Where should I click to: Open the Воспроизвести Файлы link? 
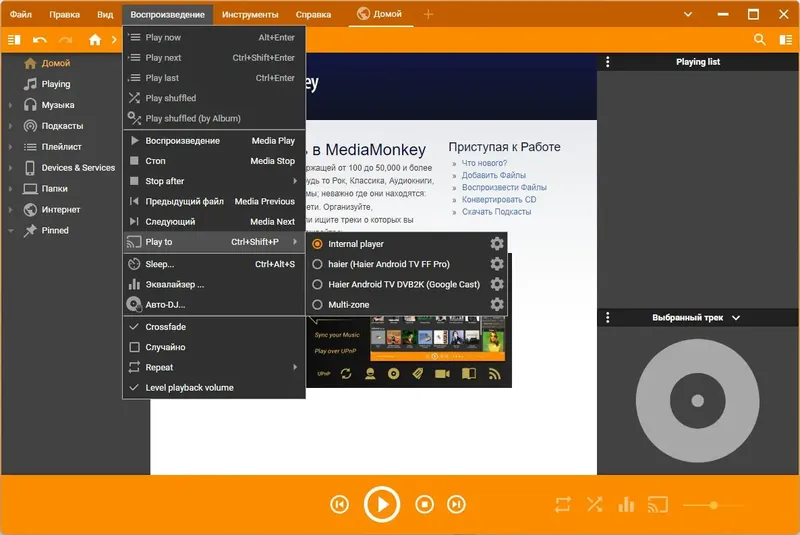pos(504,187)
